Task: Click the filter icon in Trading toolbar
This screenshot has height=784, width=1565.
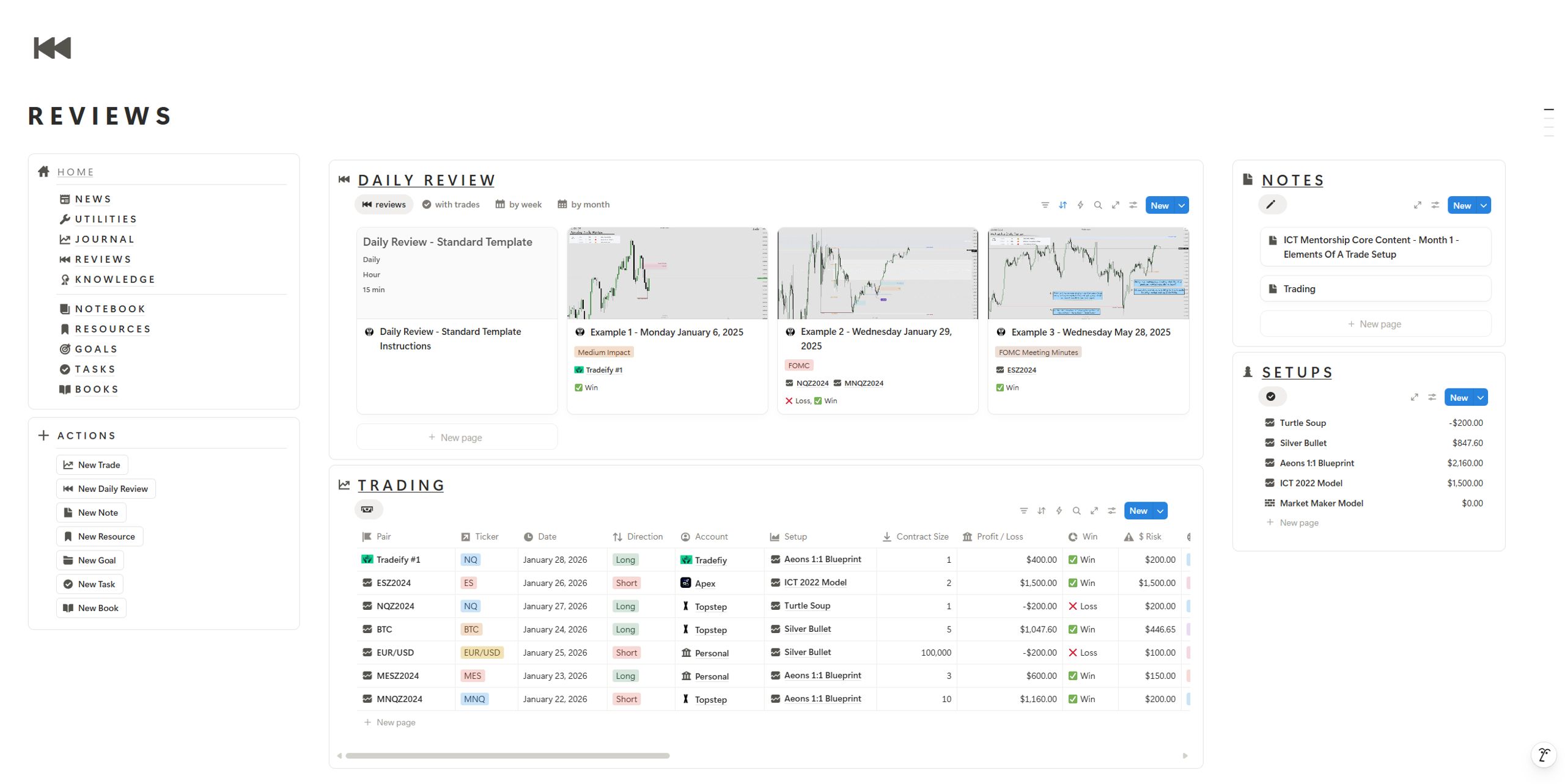Action: point(1023,511)
